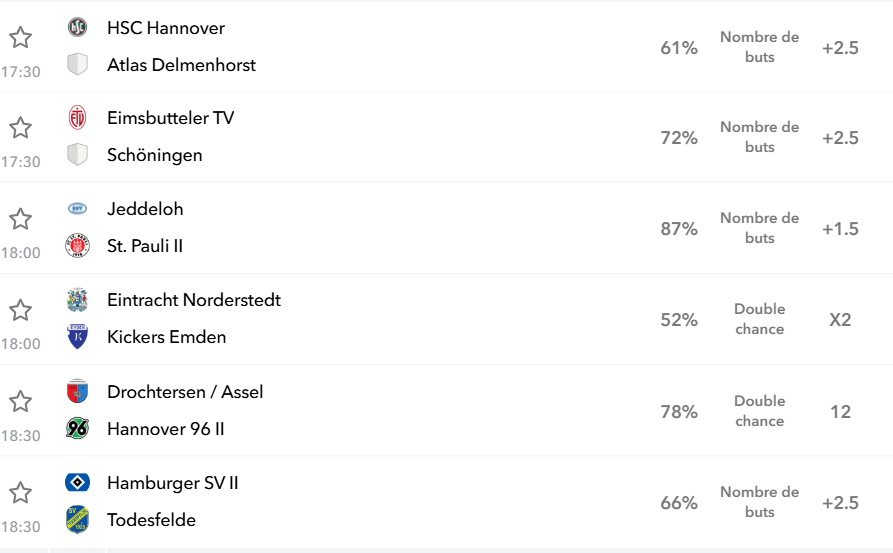Toggle favorite star for HSC Hannover match
This screenshot has width=893, height=553.
21,38
